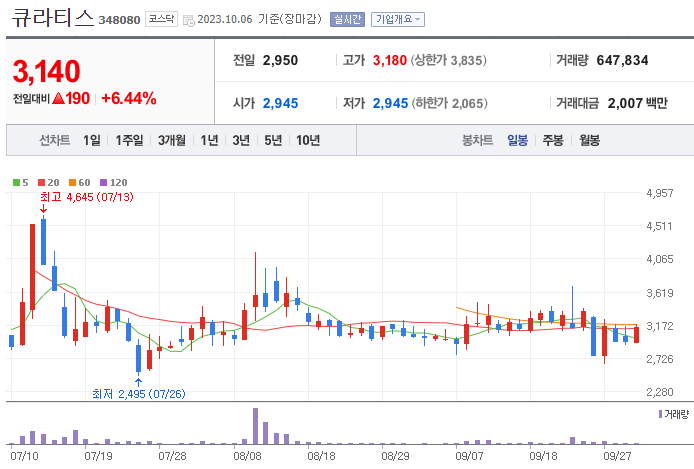Switch line chart to 1일
694x469 pixels.
point(92,141)
